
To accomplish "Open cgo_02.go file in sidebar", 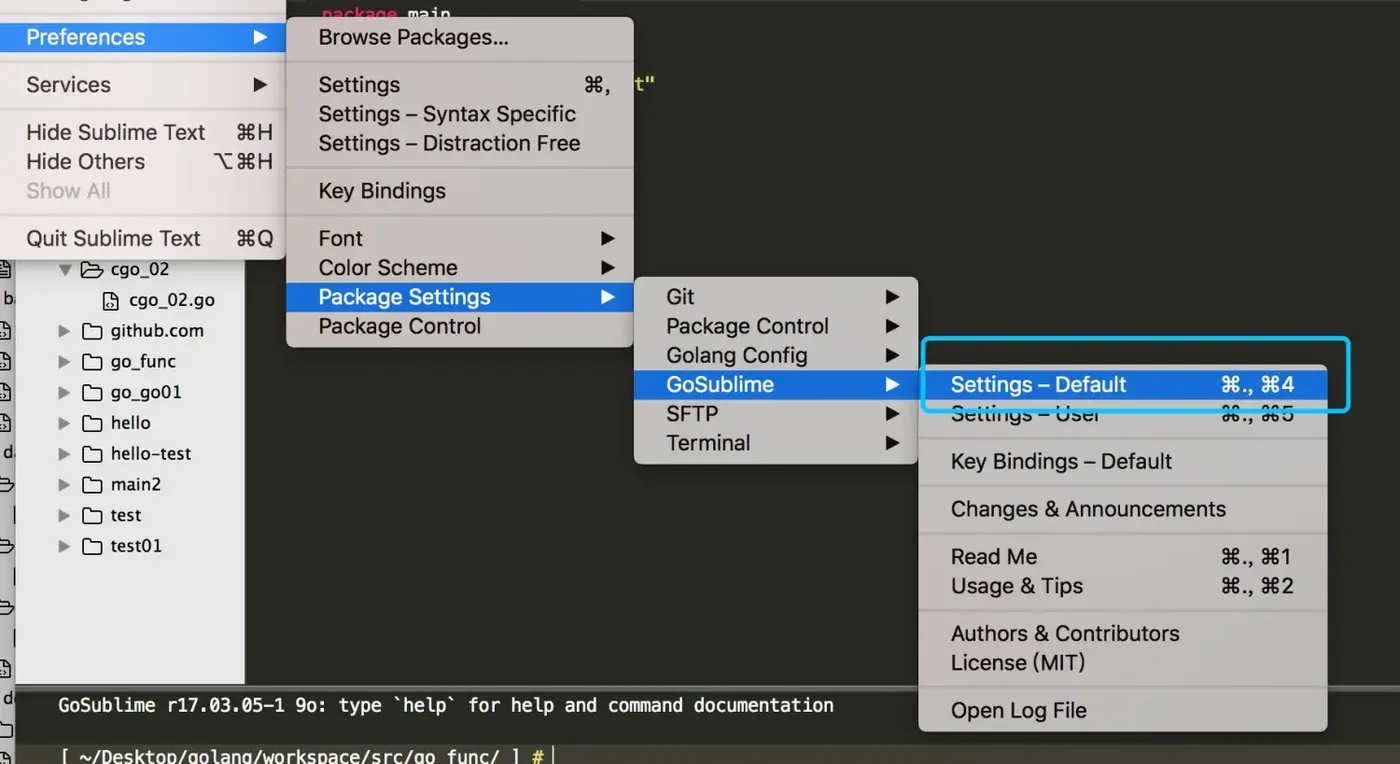I will [x=172, y=300].
